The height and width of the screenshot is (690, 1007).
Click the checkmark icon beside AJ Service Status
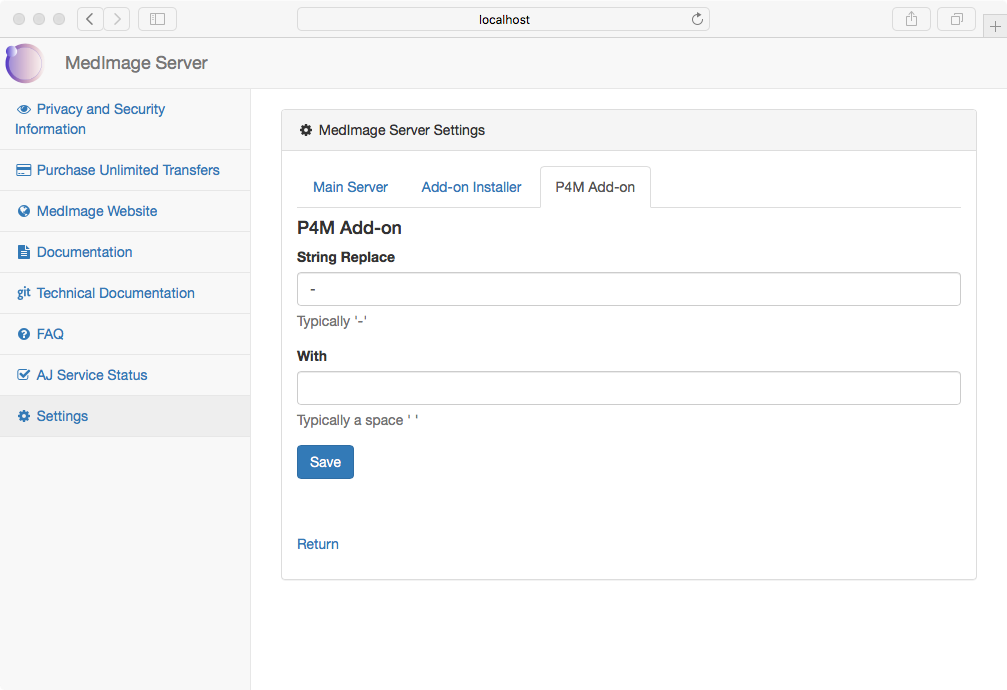tap(24, 375)
